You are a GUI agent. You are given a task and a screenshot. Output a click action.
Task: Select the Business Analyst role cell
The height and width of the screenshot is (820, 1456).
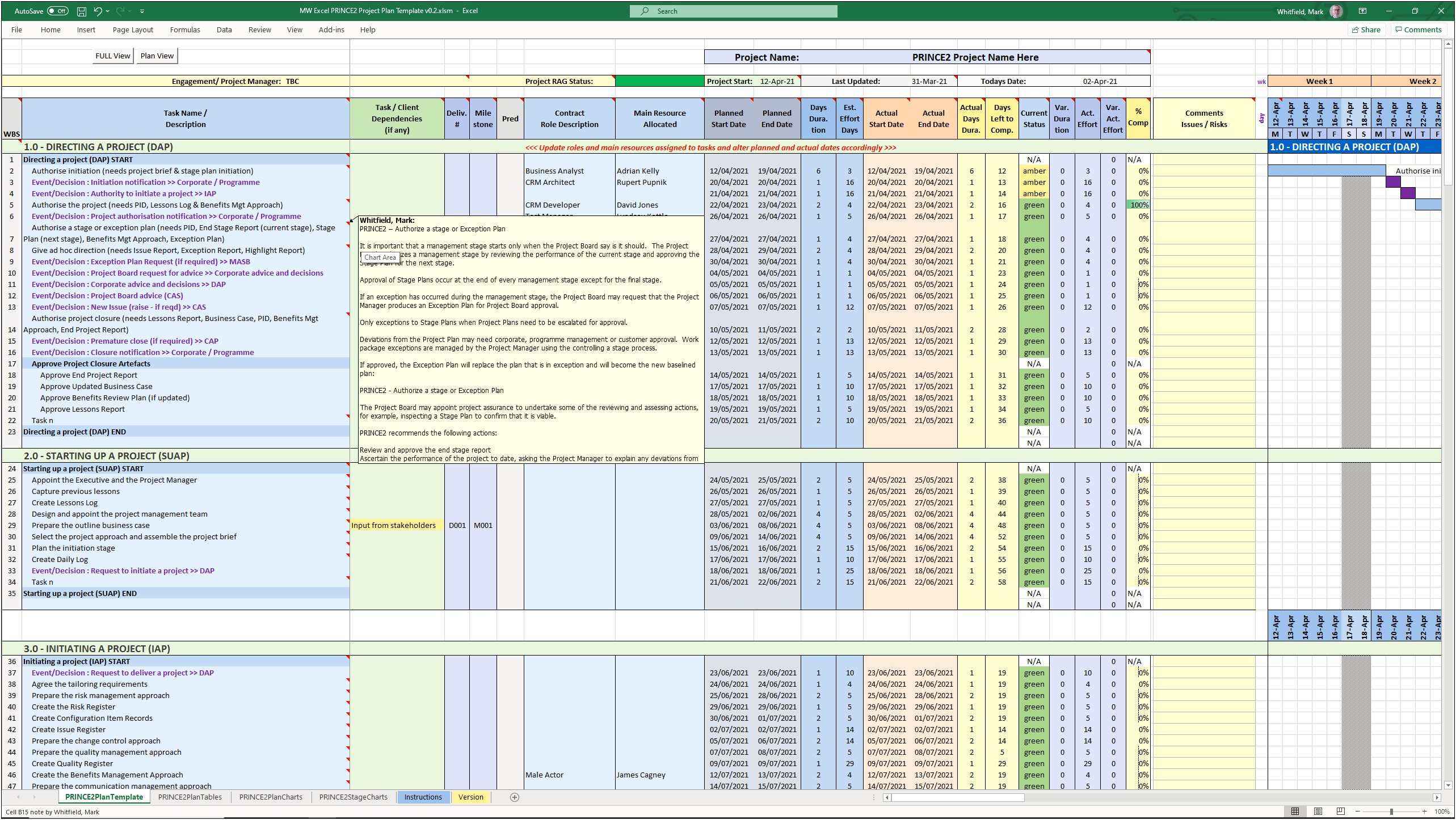569,171
